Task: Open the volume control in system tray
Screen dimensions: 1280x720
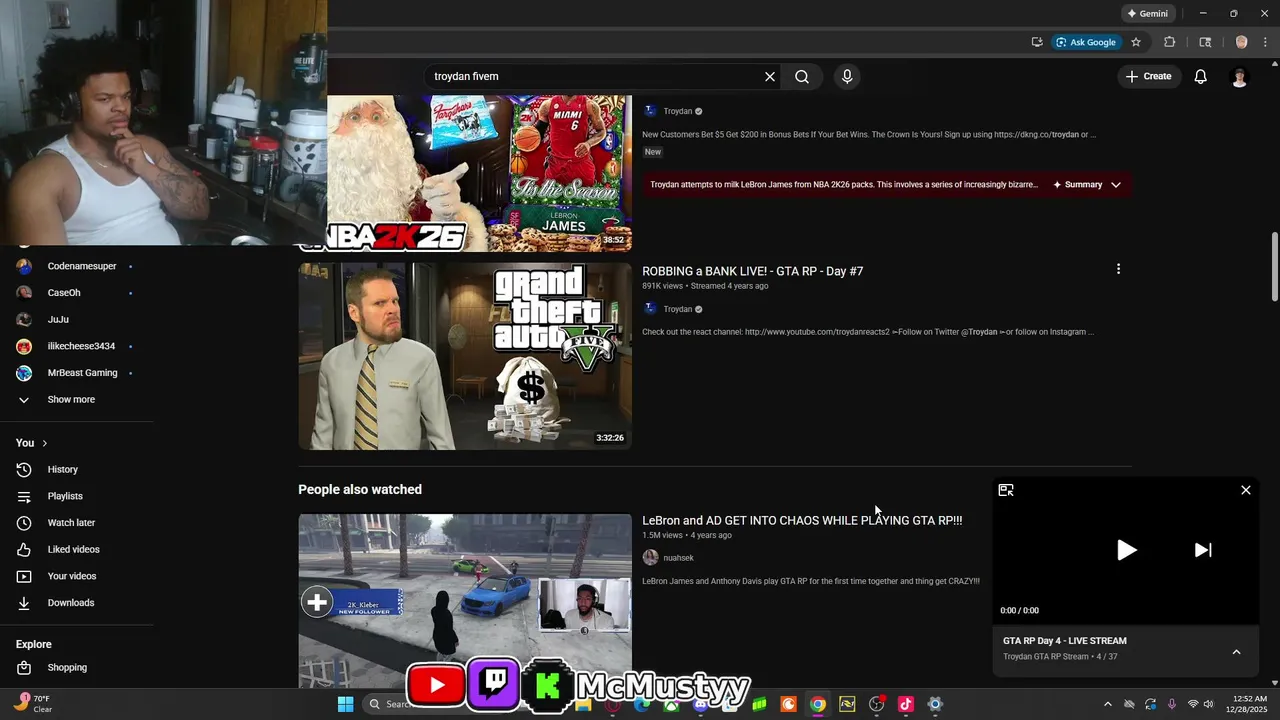Action: [x=1209, y=704]
